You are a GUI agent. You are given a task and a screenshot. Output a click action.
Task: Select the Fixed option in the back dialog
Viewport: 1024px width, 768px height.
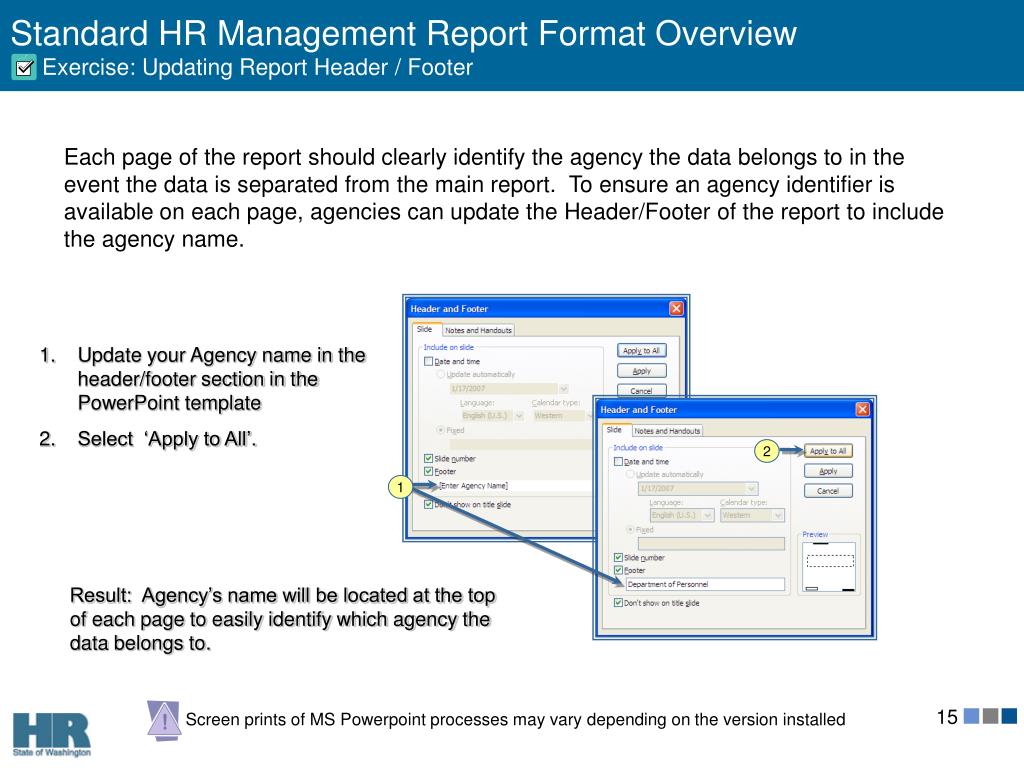point(441,430)
